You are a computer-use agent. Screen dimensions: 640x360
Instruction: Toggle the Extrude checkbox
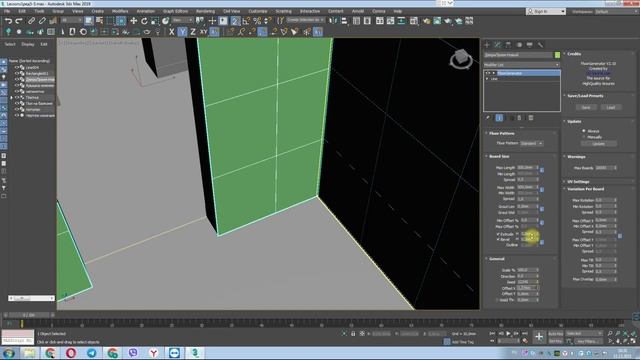(498, 234)
